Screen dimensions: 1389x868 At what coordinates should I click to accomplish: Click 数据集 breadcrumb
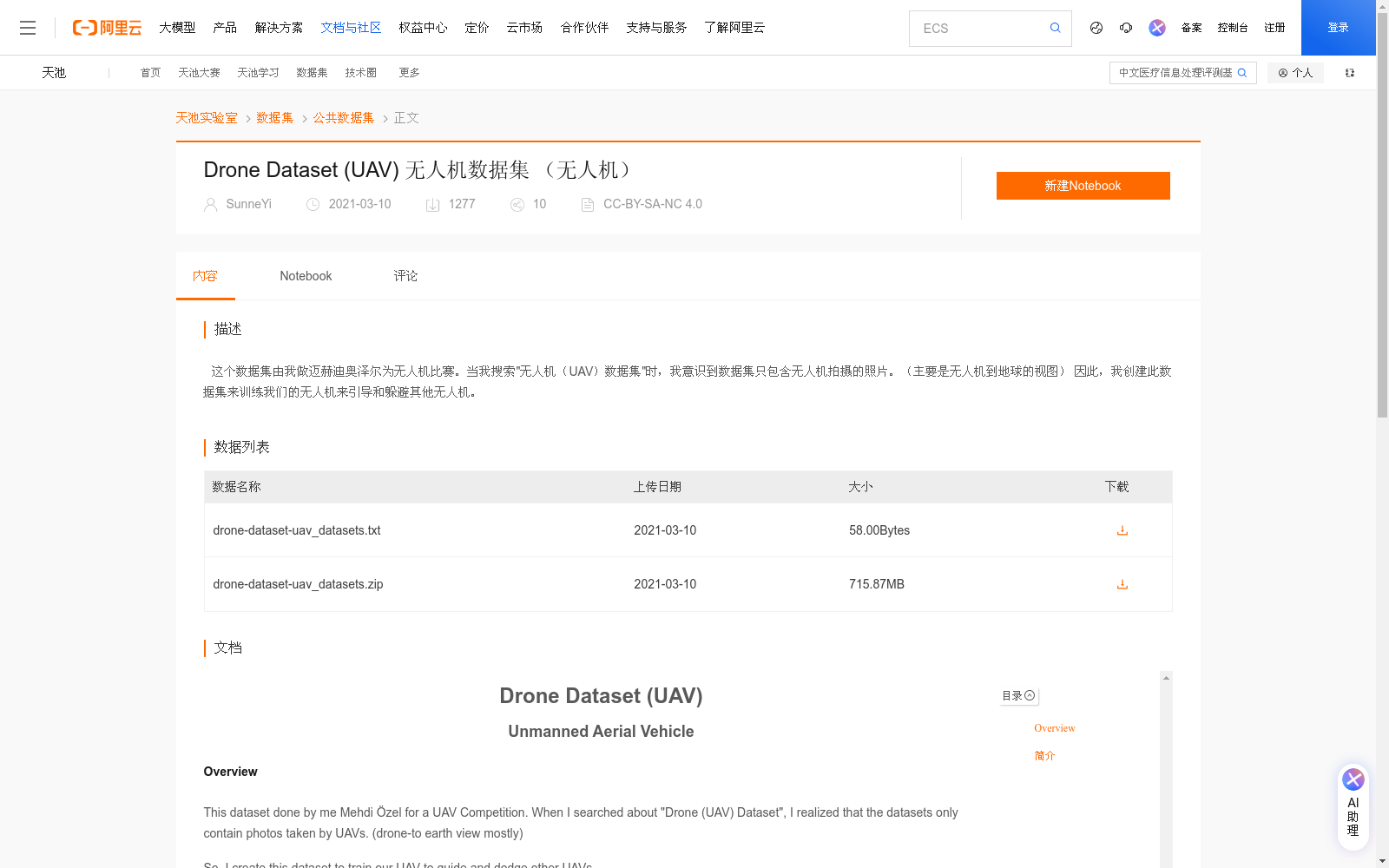click(x=275, y=118)
